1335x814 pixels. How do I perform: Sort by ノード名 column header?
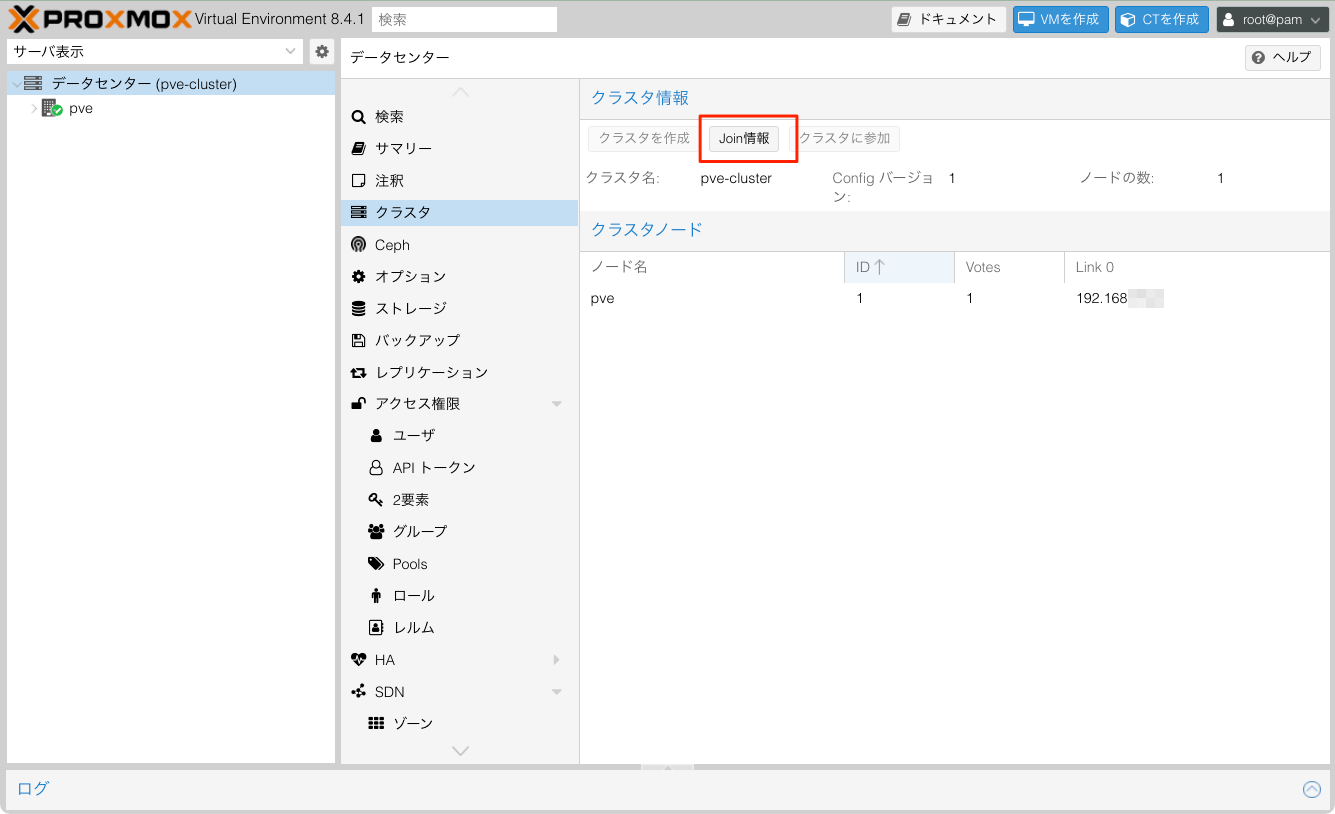tap(712, 267)
